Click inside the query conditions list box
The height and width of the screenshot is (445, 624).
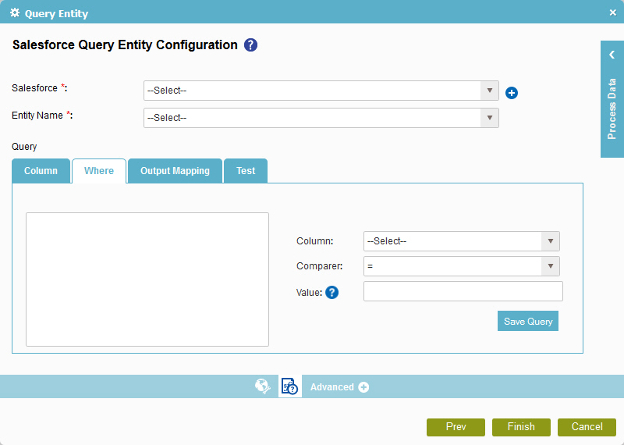[147, 279]
